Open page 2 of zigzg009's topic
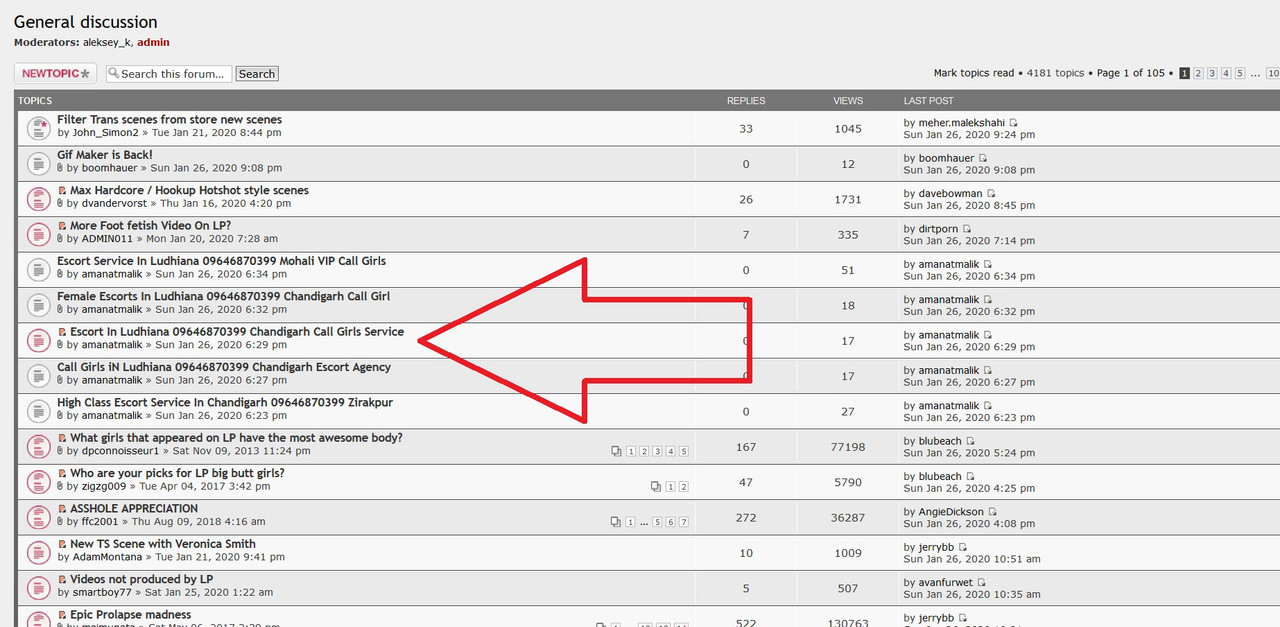 (x=684, y=487)
